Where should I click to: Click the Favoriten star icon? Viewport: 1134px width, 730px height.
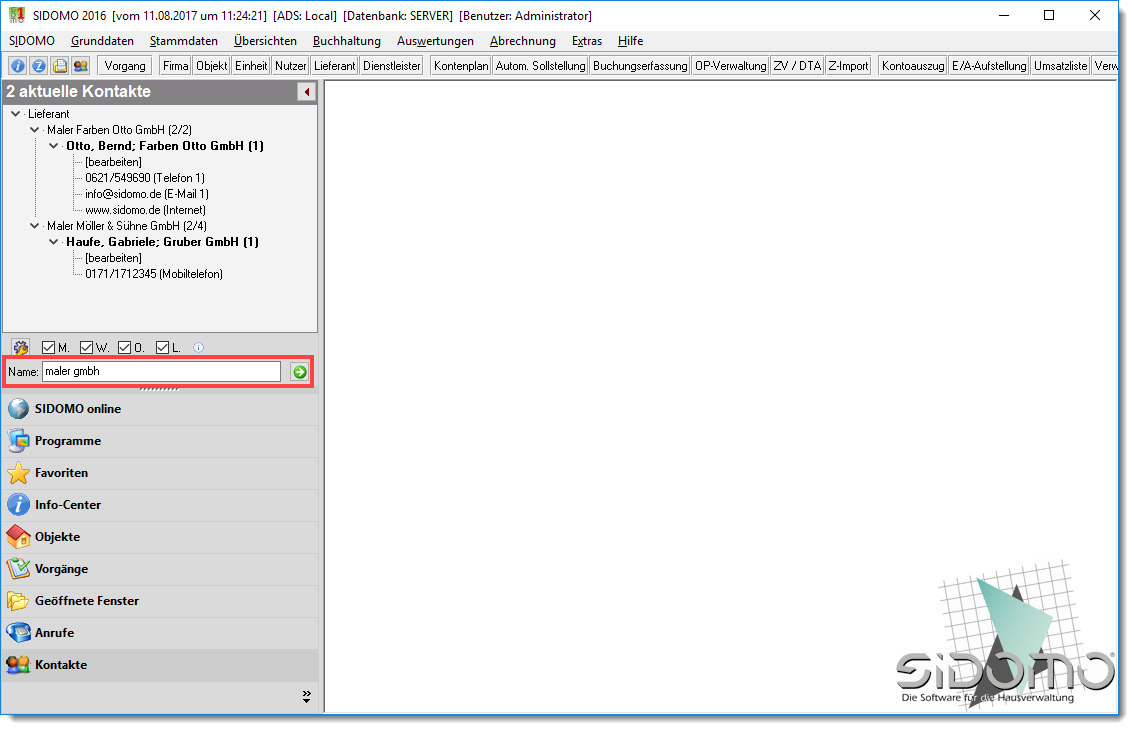(19, 472)
